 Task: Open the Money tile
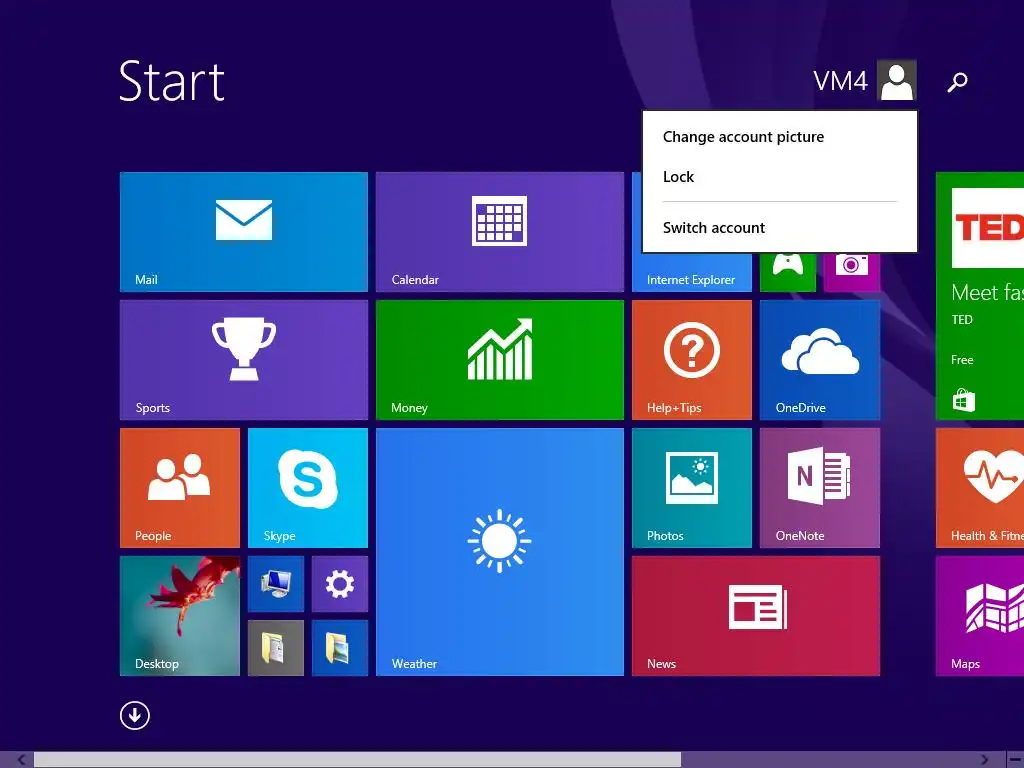point(500,360)
